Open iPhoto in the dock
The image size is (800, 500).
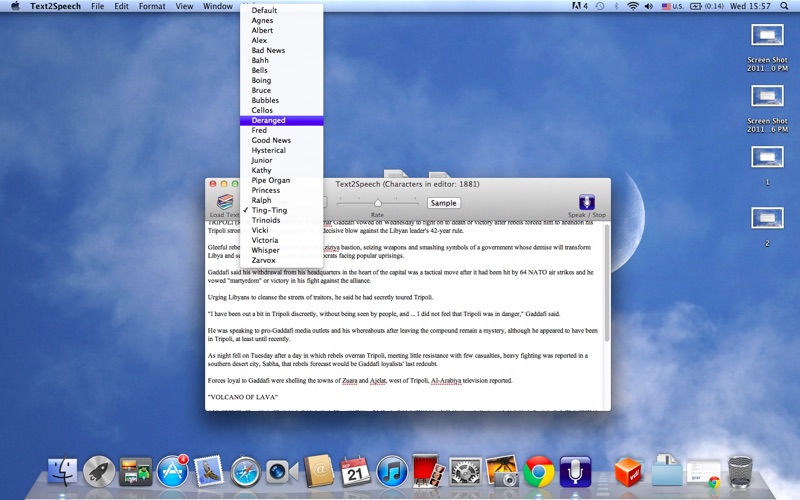point(502,471)
